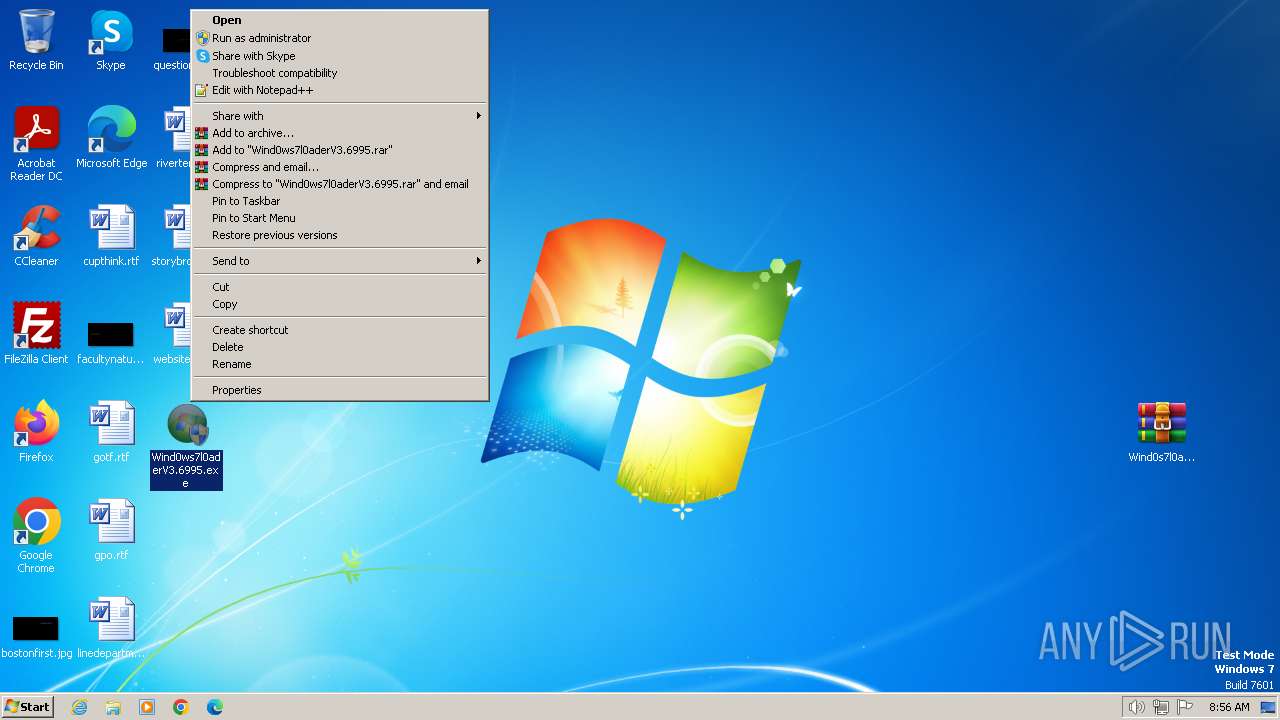Choose Copy from the context menu
The image size is (1280, 720).
[339, 304]
